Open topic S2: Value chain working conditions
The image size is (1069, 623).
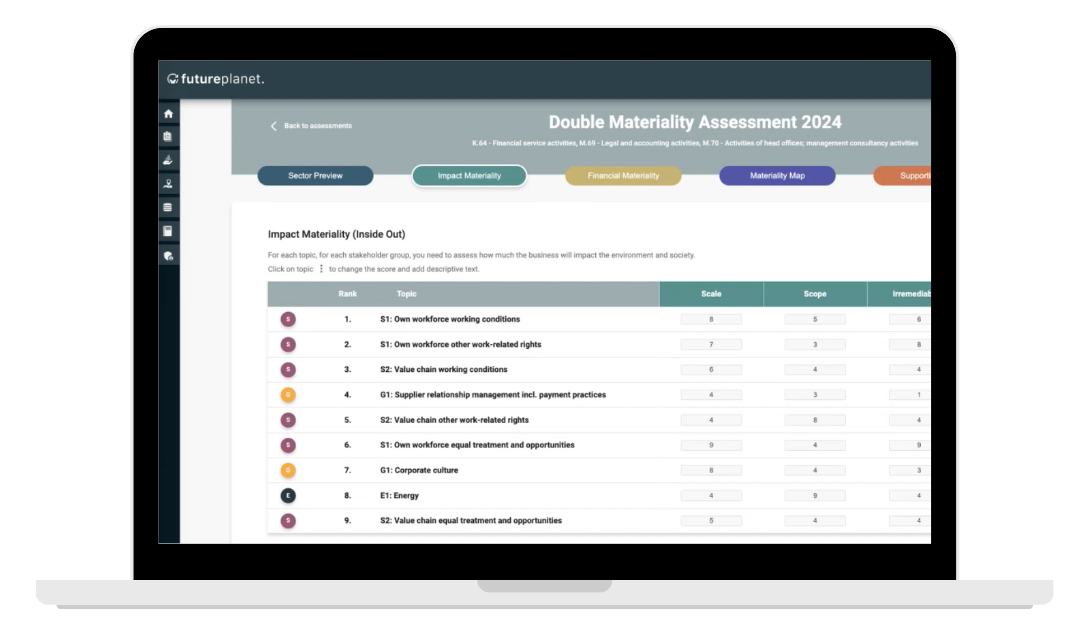click(x=444, y=369)
